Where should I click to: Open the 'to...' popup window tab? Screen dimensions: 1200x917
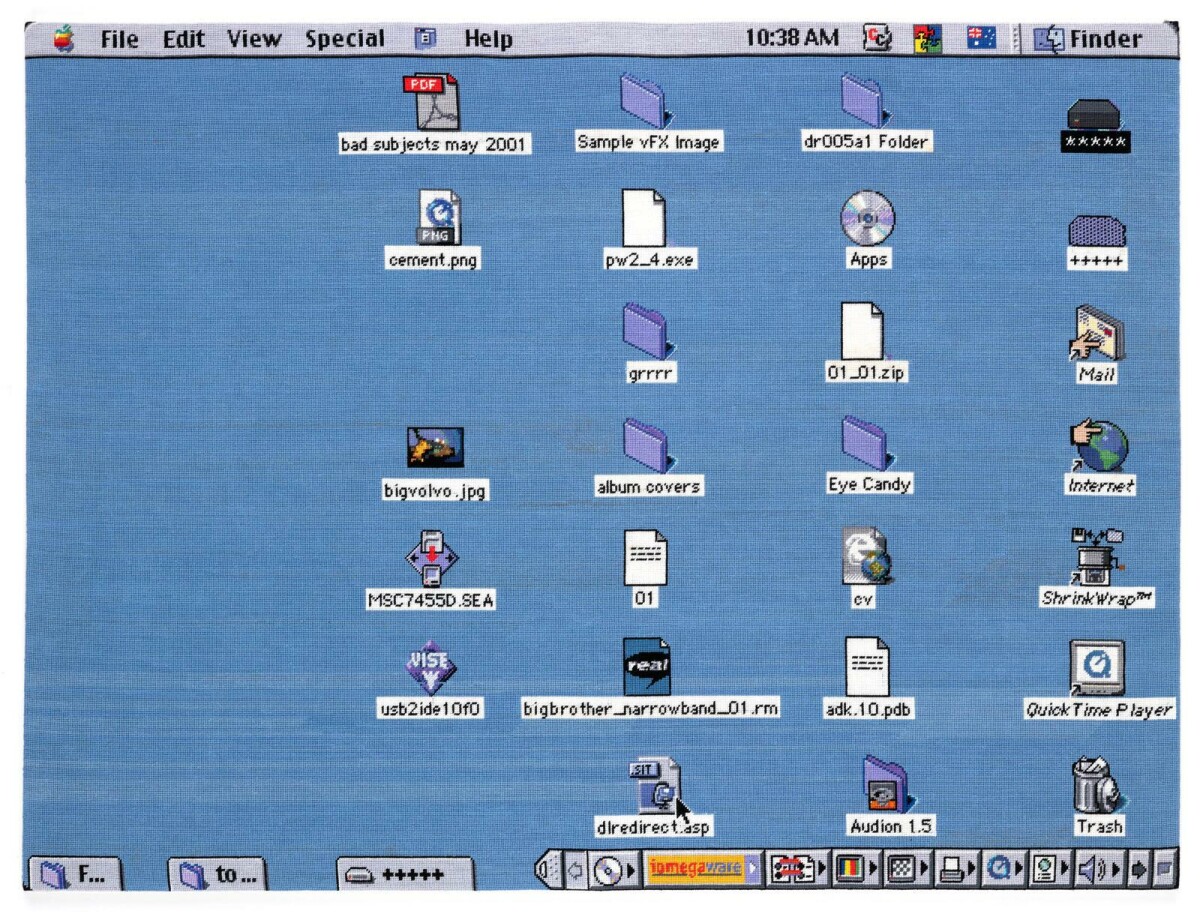point(216,875)
